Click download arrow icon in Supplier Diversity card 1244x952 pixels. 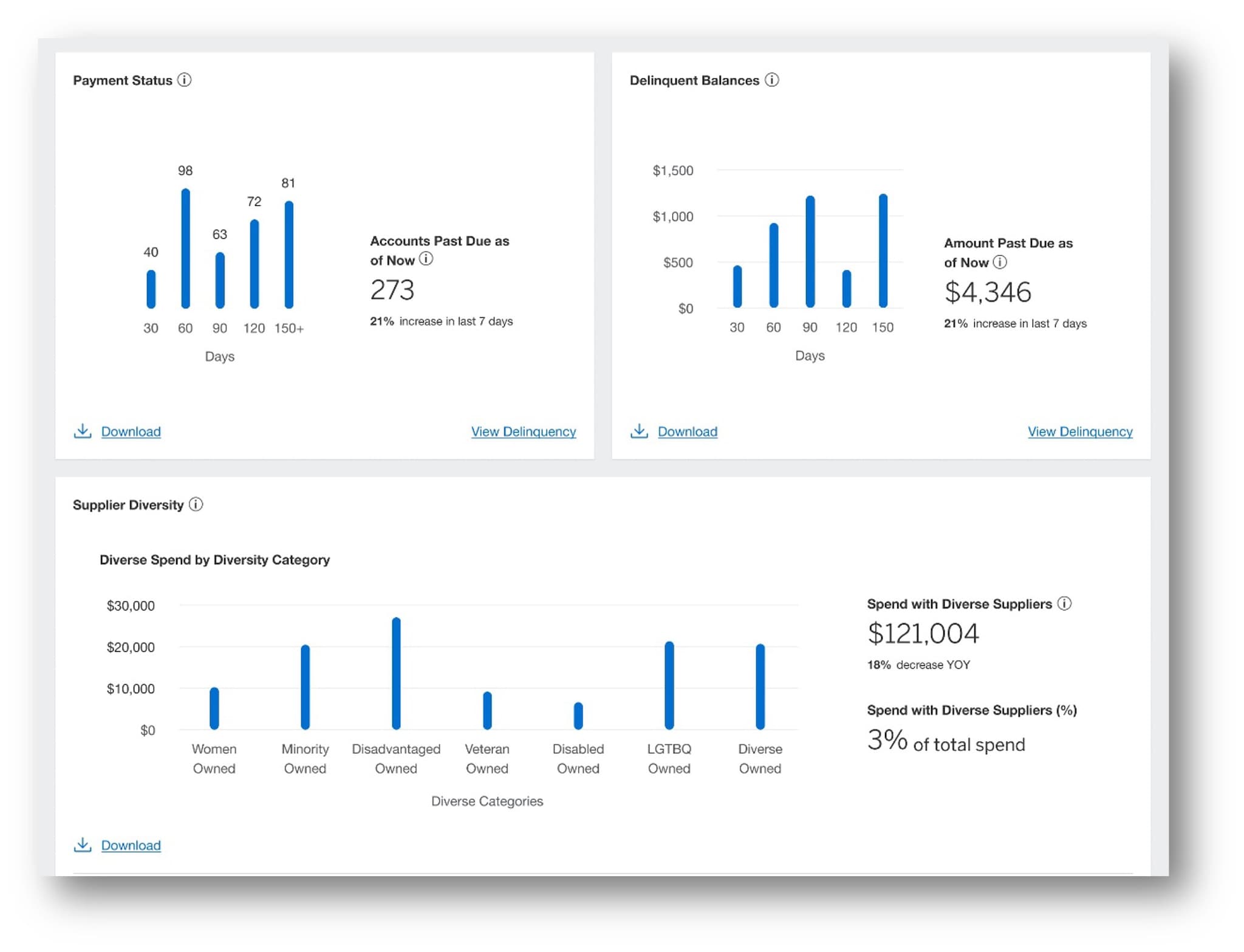coord(83,844)
